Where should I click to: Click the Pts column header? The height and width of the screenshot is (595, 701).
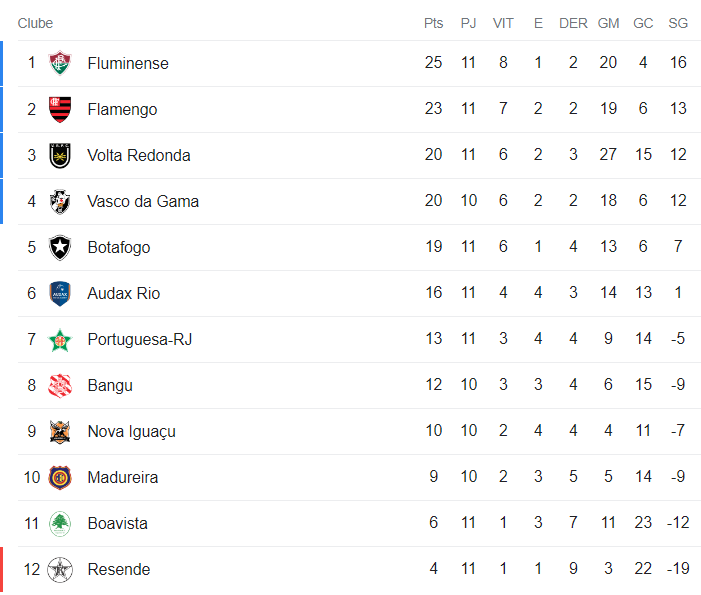click(433, 23)
